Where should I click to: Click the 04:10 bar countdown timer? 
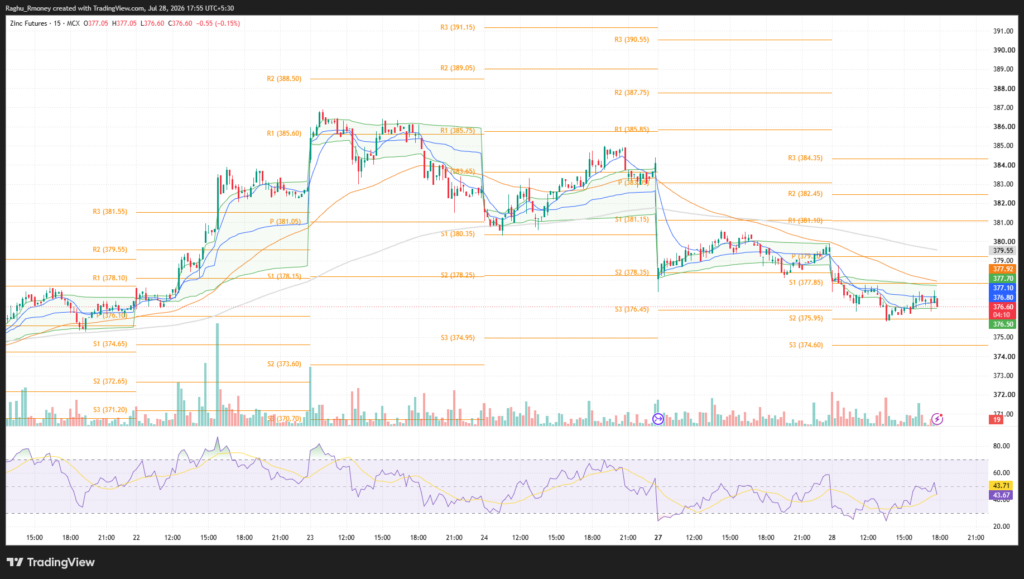[1002, 315]
